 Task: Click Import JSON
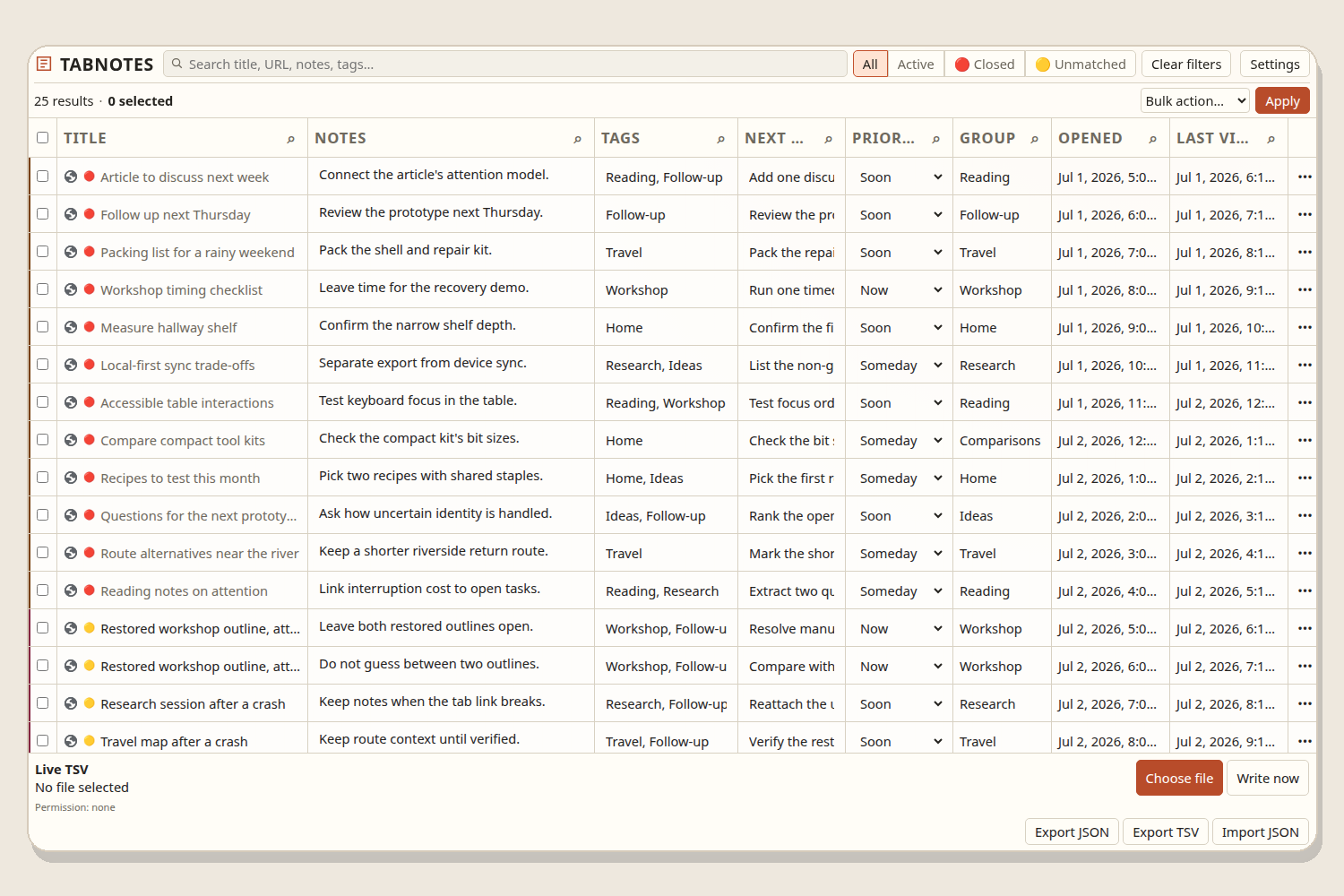[x=1260, y=831]
